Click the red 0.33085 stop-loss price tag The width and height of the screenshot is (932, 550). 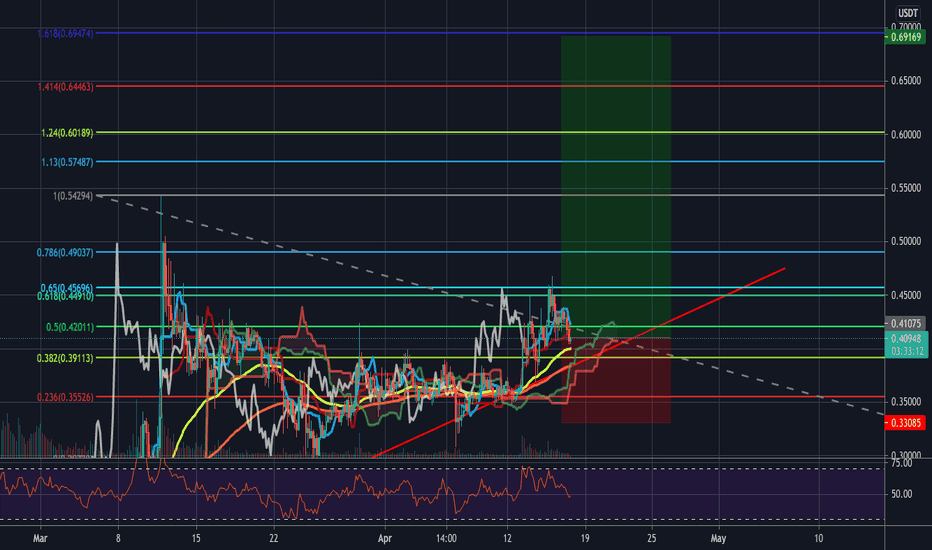click(x=905, y=423)
